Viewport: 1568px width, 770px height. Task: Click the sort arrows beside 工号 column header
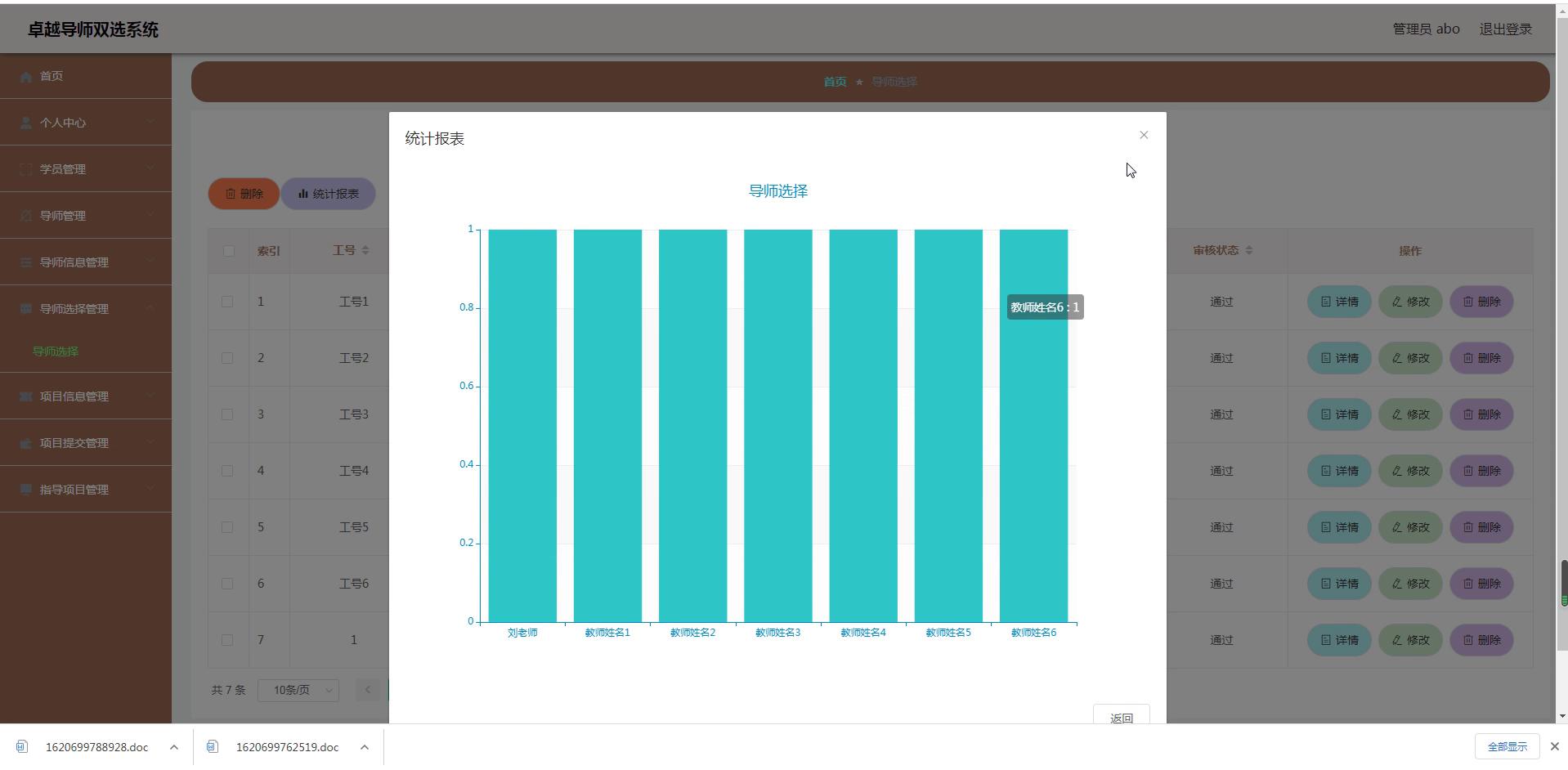pos(365,250)
